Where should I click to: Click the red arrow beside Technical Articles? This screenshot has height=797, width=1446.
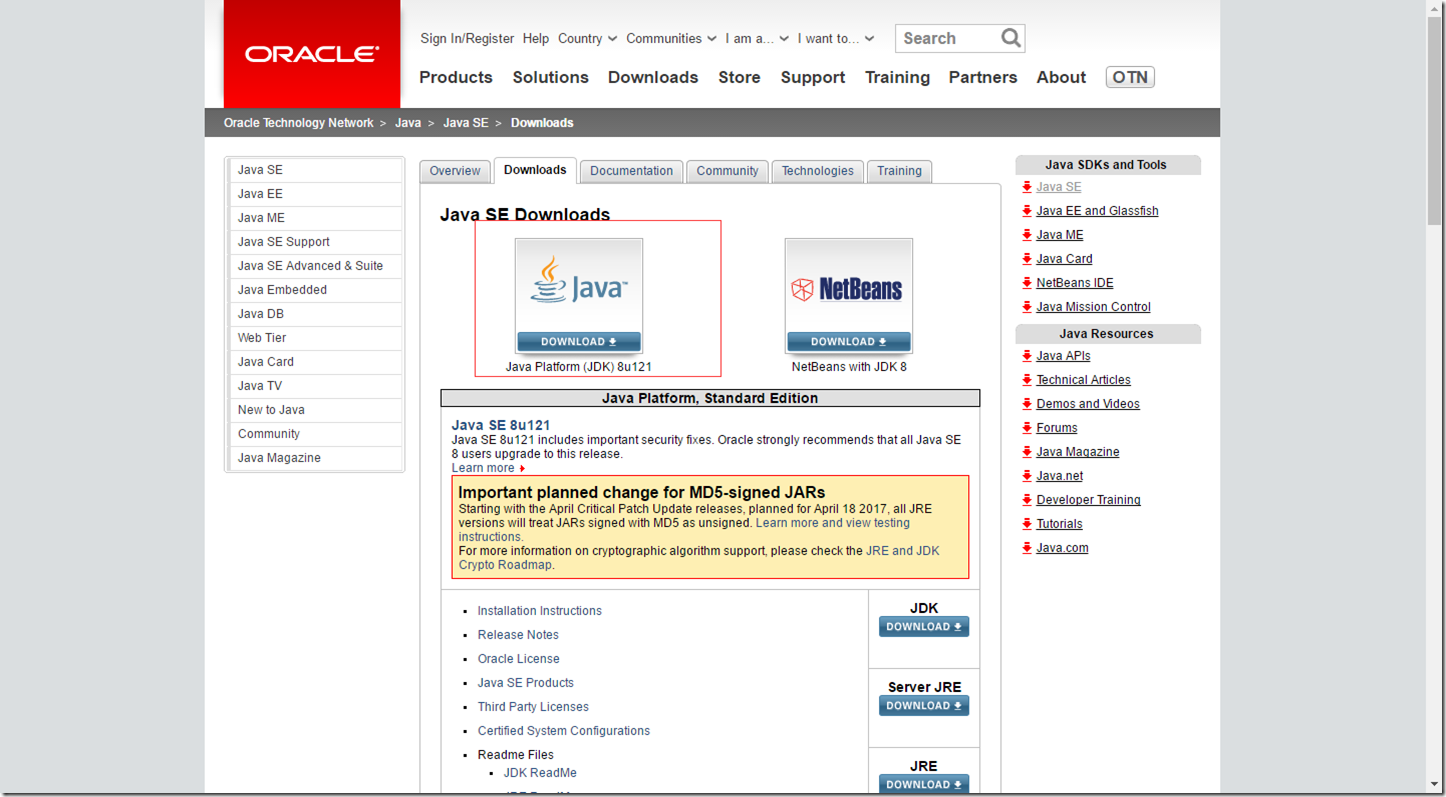pyautogui.click(x=1027, y=380)
